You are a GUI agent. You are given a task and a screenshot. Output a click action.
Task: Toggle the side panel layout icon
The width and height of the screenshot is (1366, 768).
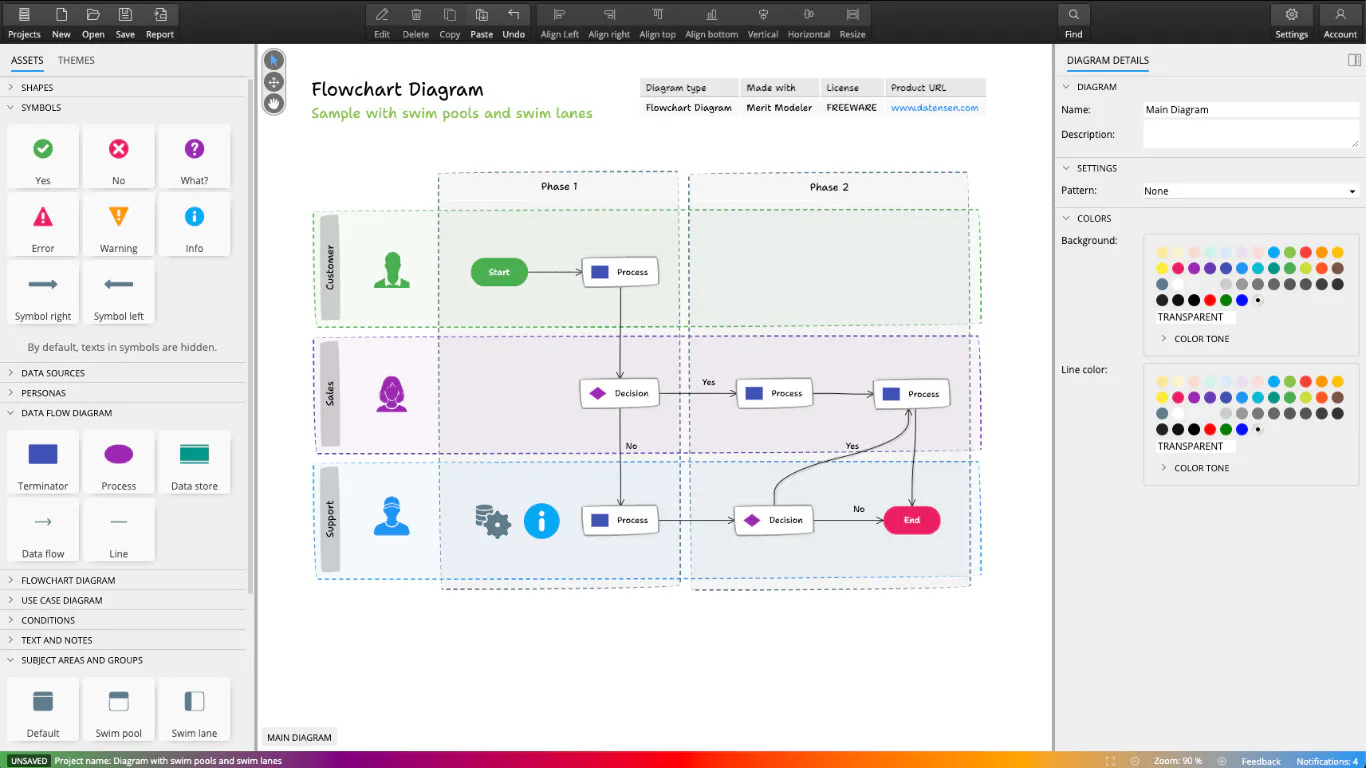[x=1354, y=60]
